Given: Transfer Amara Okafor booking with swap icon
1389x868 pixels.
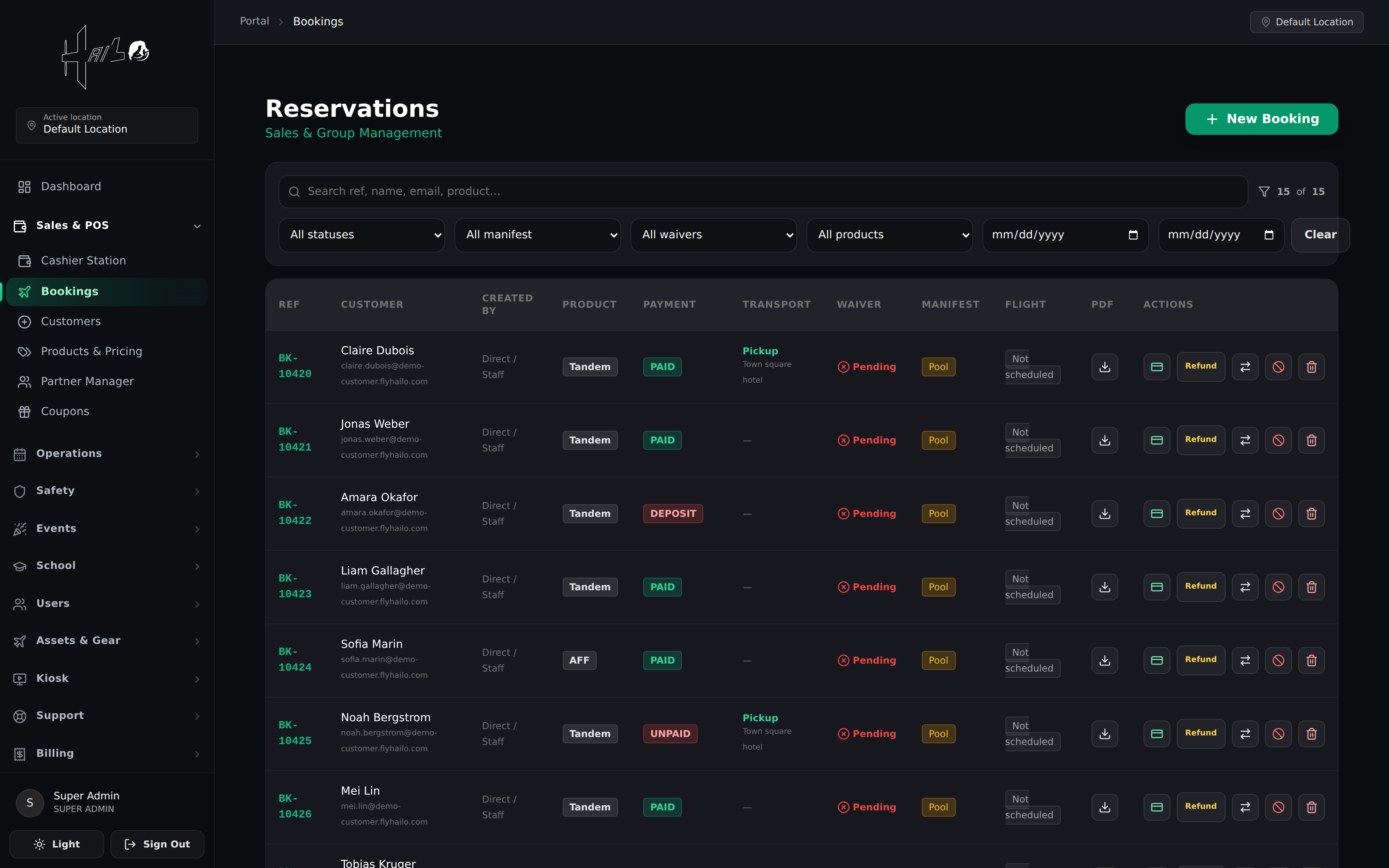Looking at the screenshot, I should 1245,514.
